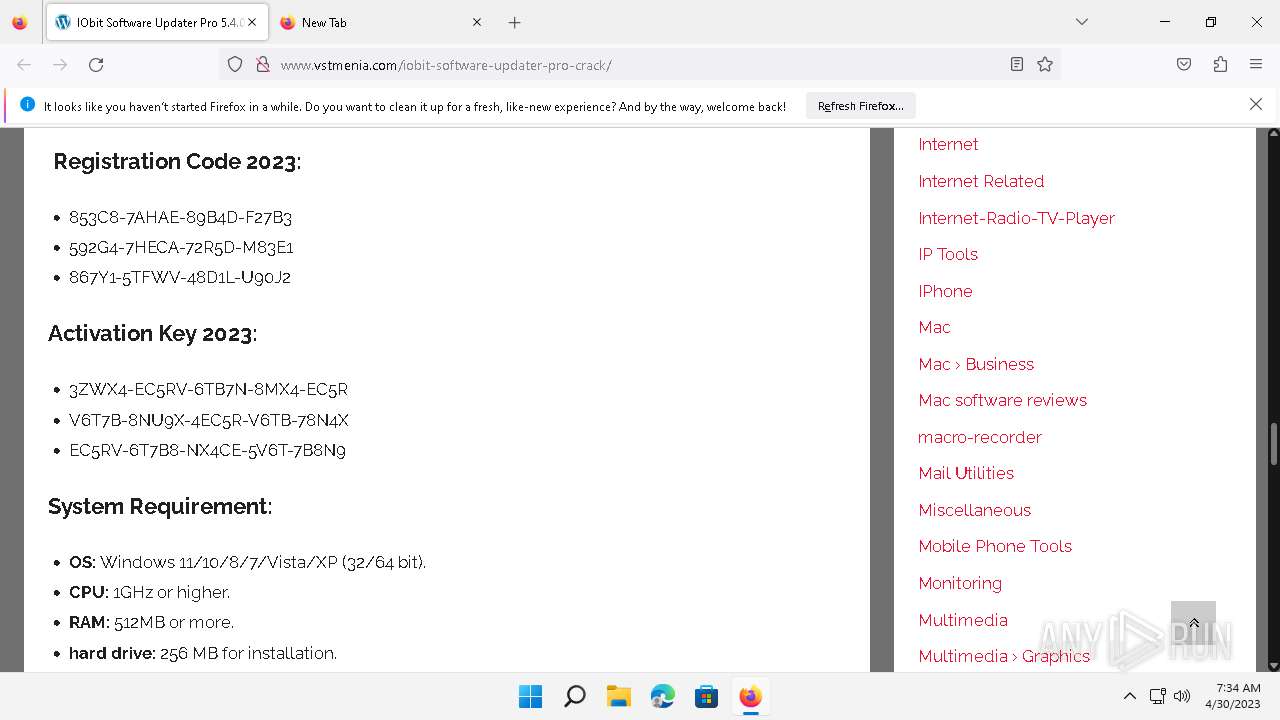Click key 3ZWX4-EC5RV-6TB7N-8MX4-EC5R
Image resolution: width=1280 pixels, height=720 pixels.
208,389
